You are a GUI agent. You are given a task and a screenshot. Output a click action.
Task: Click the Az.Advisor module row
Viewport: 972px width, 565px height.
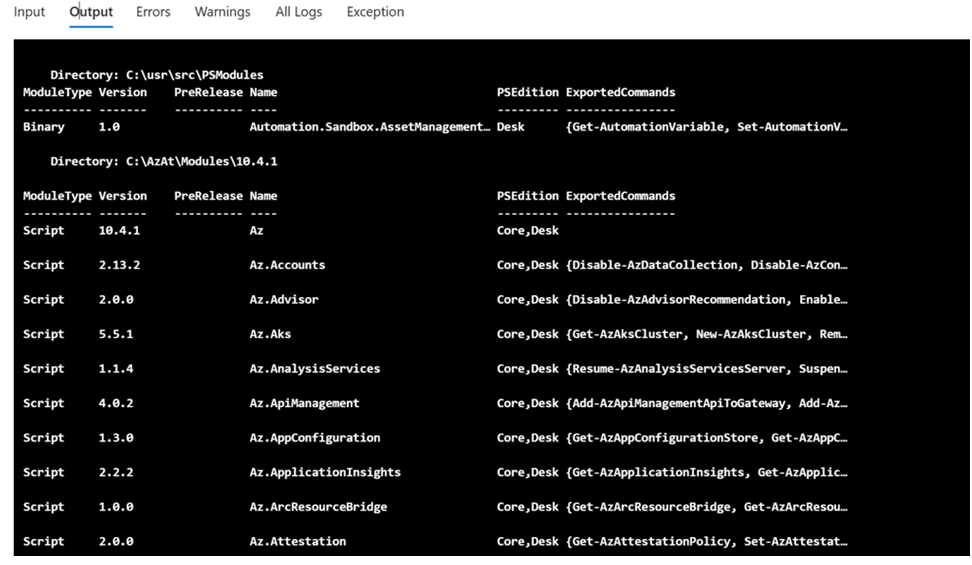coord(284,299)
